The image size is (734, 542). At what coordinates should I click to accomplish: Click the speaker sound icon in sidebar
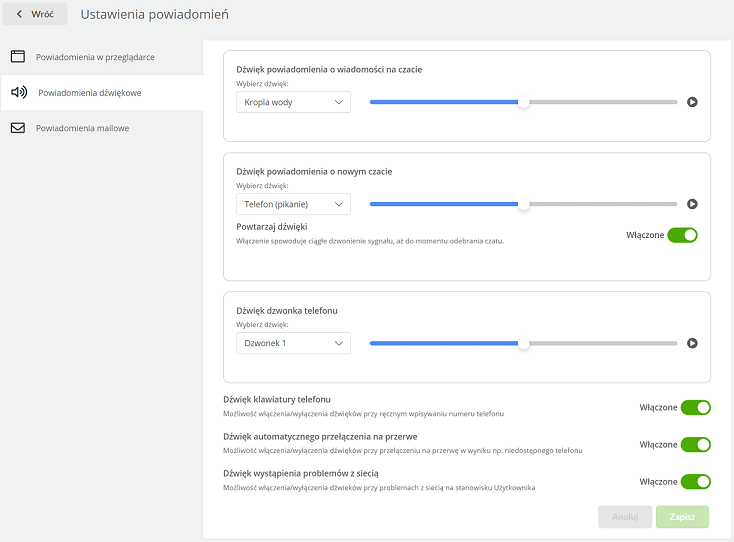click(19, 92)
